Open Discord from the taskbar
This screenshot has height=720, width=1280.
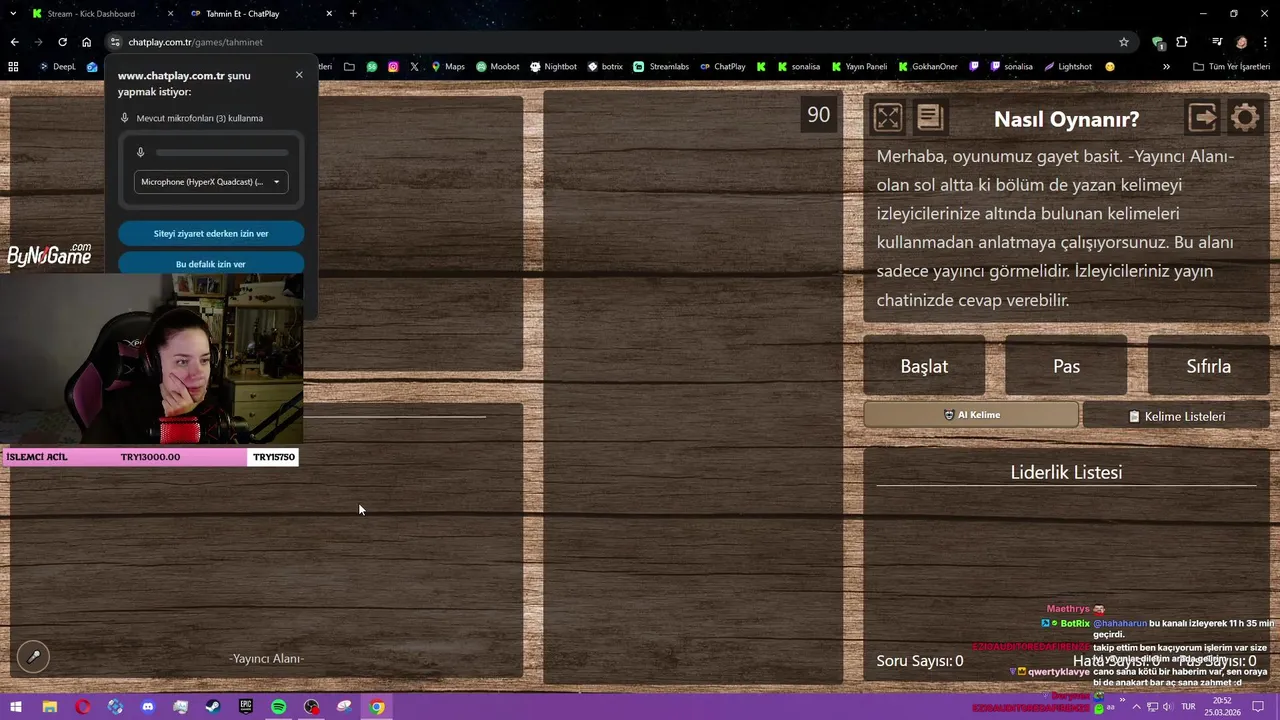click(148, 707)
